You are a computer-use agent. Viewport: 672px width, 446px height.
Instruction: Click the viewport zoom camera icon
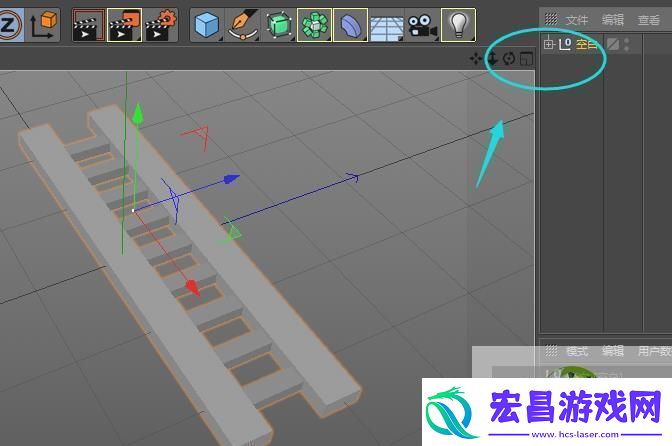pos(493,58)
